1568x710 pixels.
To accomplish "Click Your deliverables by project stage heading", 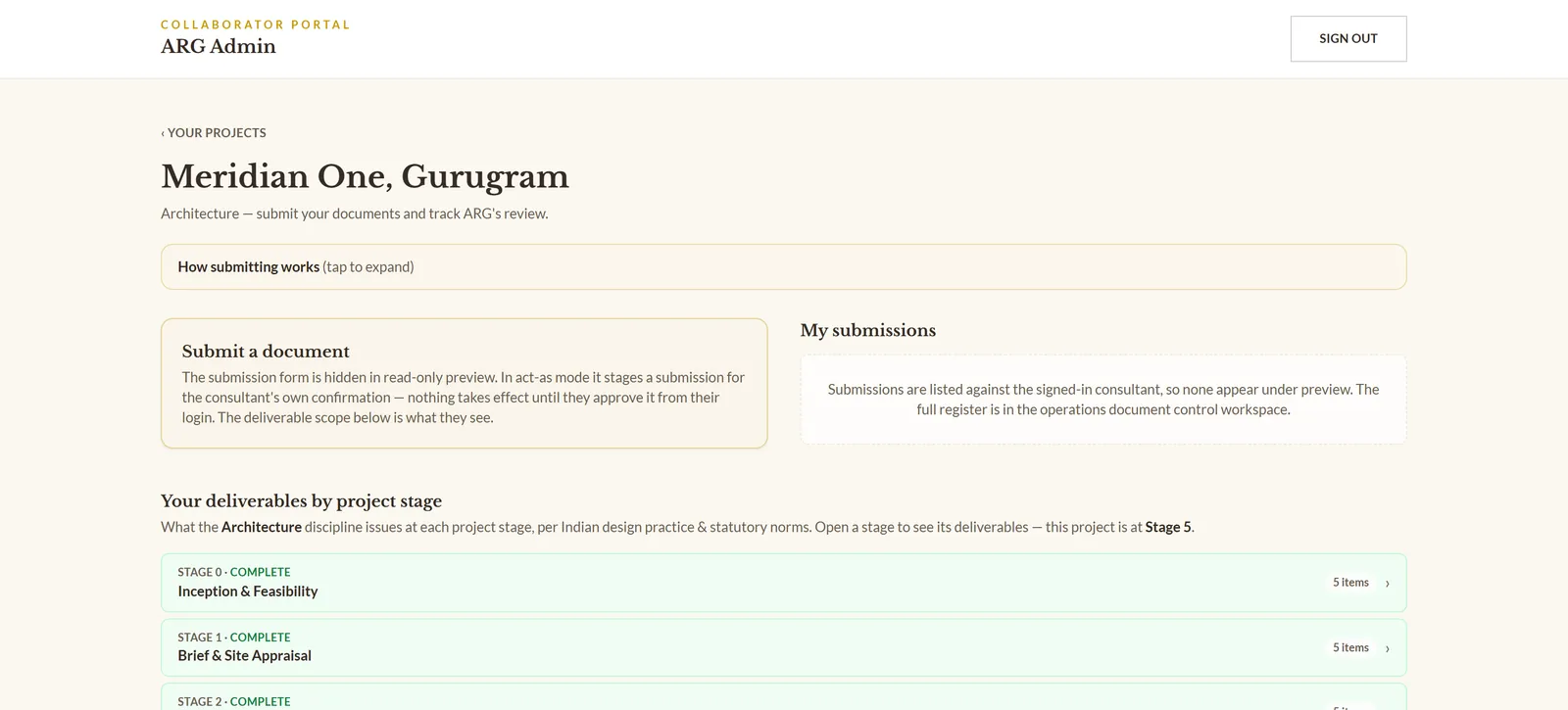I will point(301,500).
